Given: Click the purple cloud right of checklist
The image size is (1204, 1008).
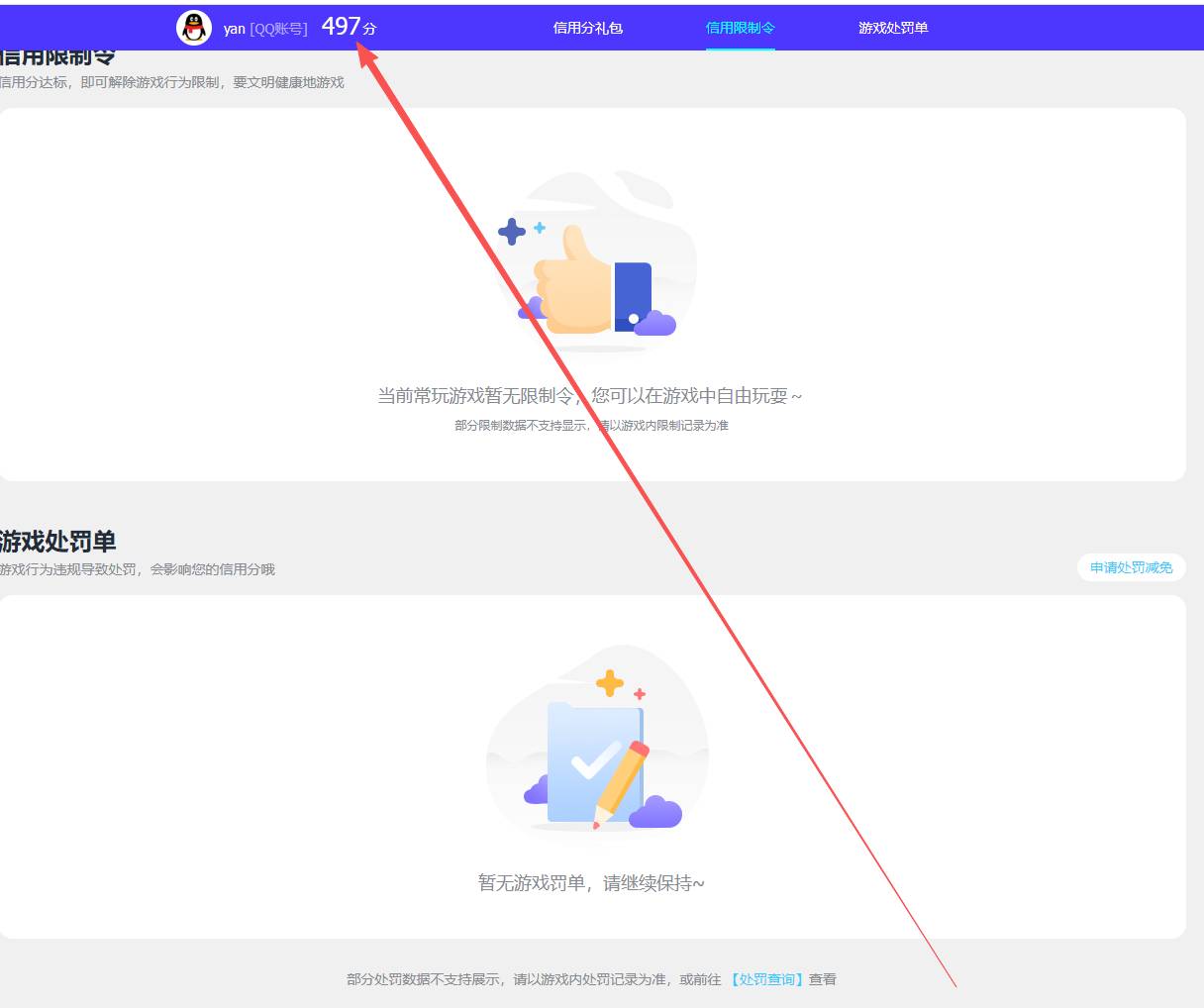Looking at the screenshot, I should point(655,813).
